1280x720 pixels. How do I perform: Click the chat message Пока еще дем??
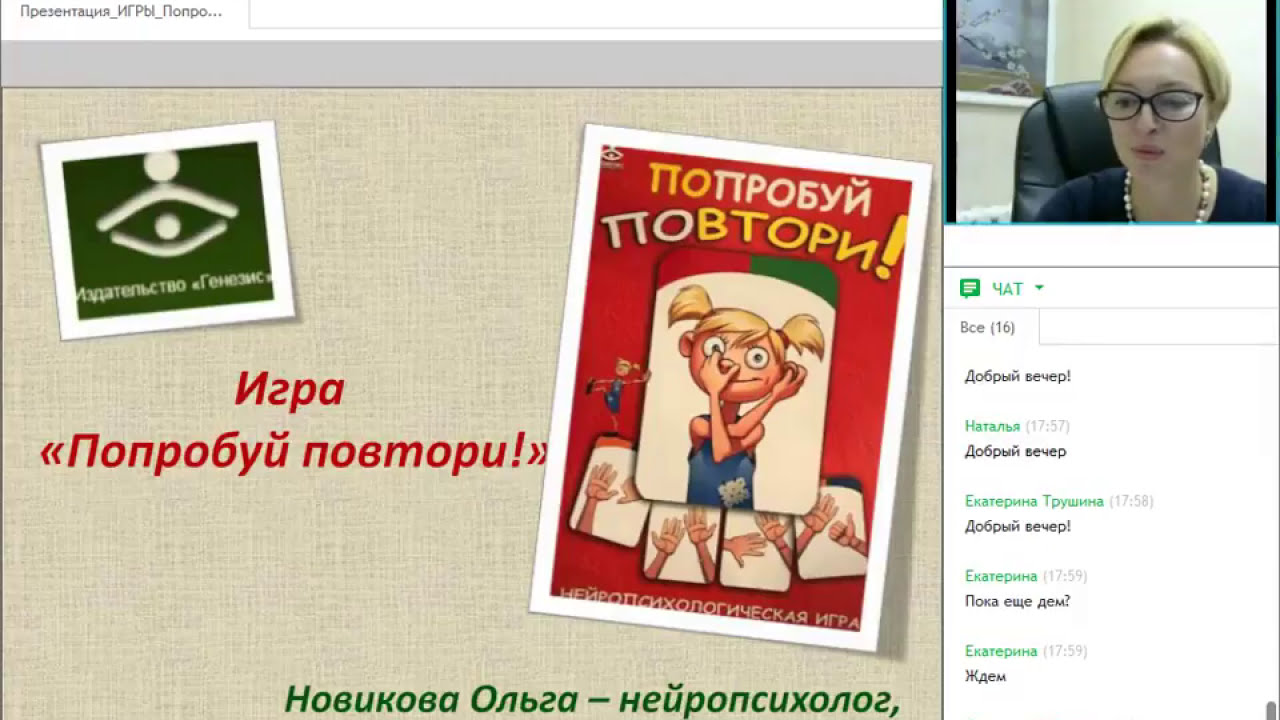[x=1017, y=601]
